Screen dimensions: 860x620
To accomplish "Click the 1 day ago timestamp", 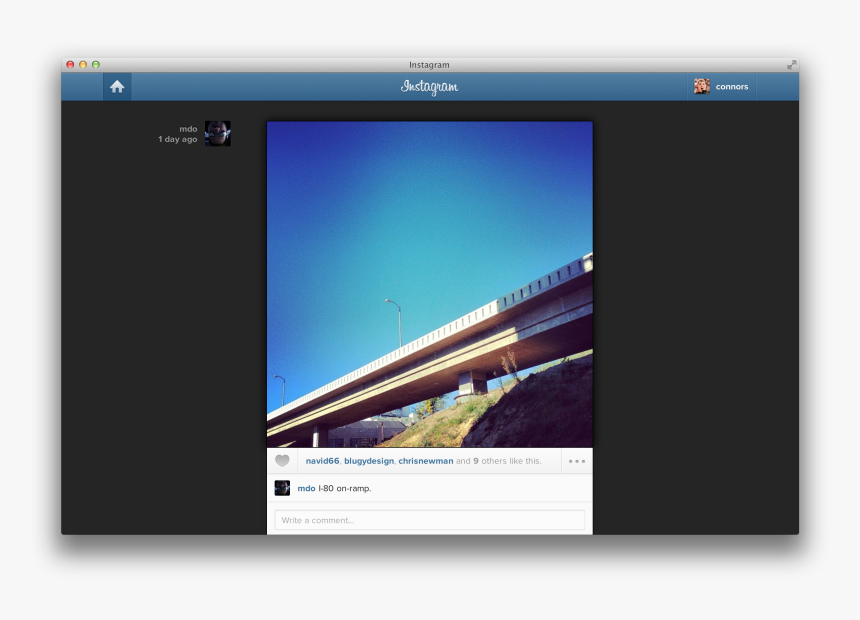I will (x=176, y=139).
